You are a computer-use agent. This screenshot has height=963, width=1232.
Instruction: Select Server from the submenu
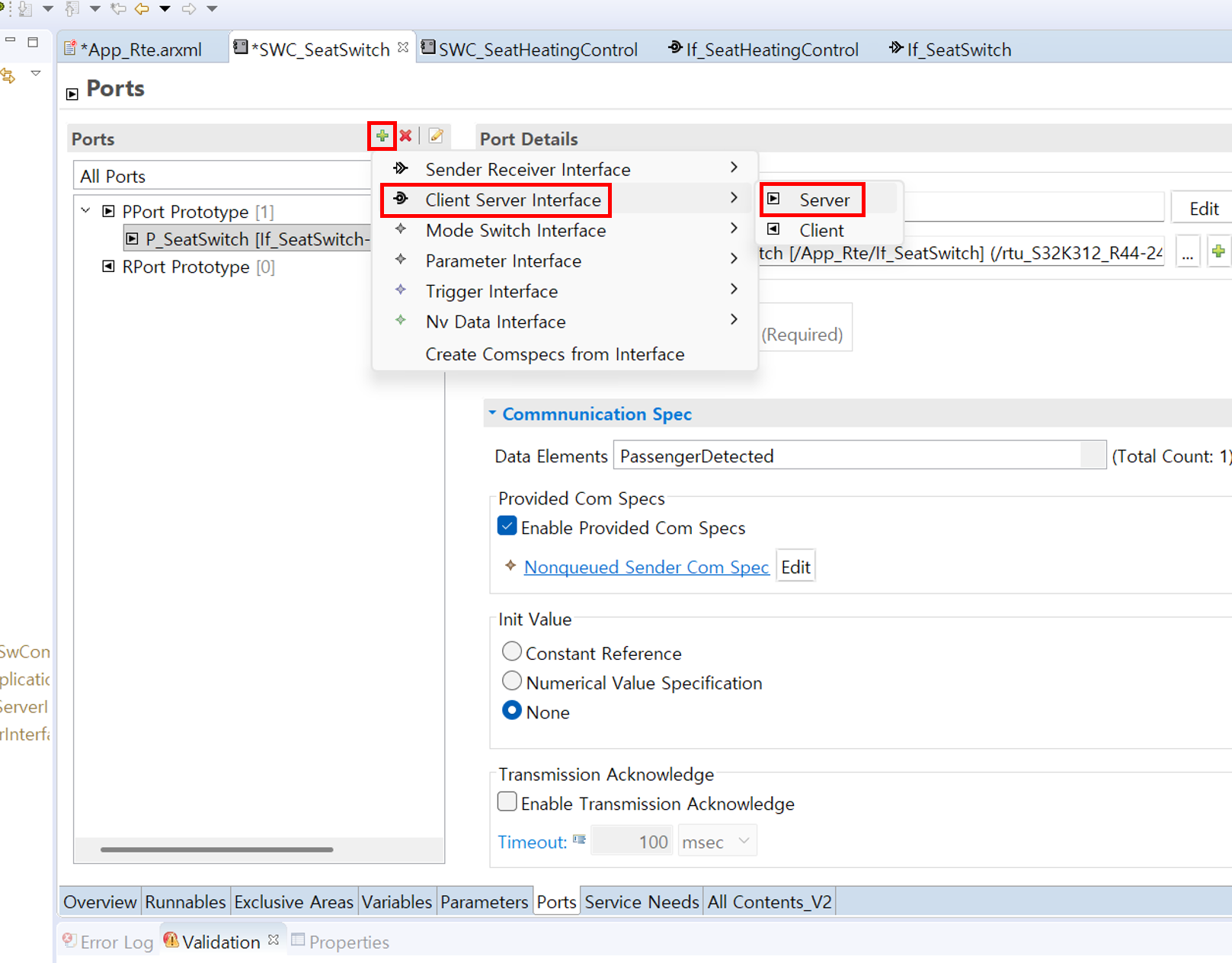[x=823, y=200]
